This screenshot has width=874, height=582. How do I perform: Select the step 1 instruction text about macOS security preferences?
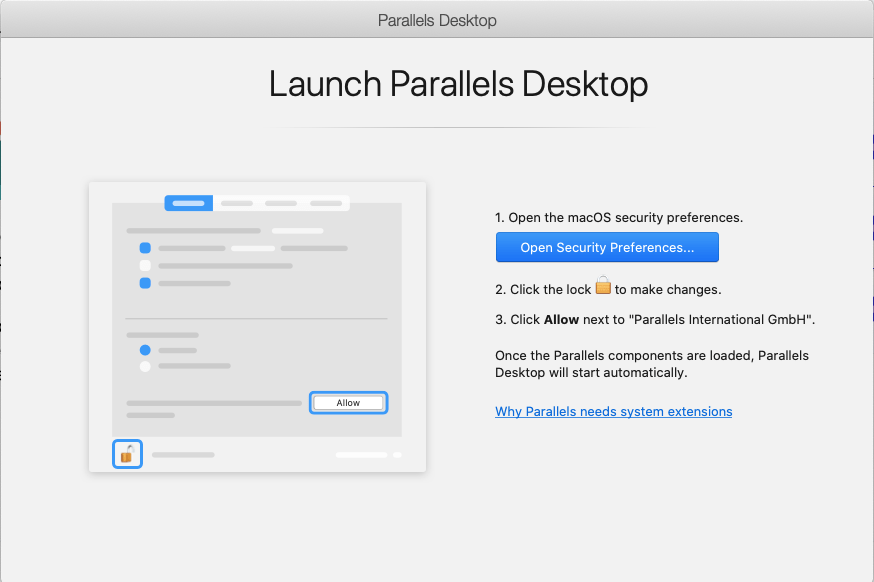pyautogui.click(x=619, y=217)
